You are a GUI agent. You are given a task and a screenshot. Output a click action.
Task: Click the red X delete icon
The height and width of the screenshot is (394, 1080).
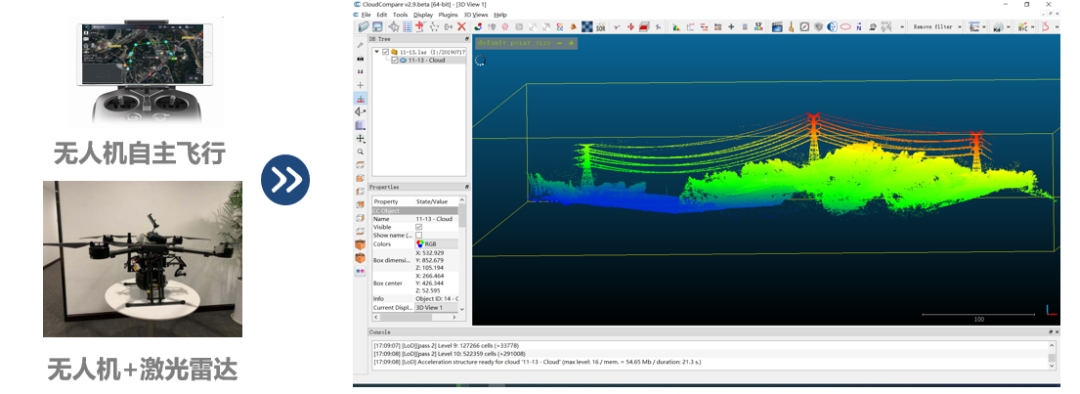pos(461,27)
